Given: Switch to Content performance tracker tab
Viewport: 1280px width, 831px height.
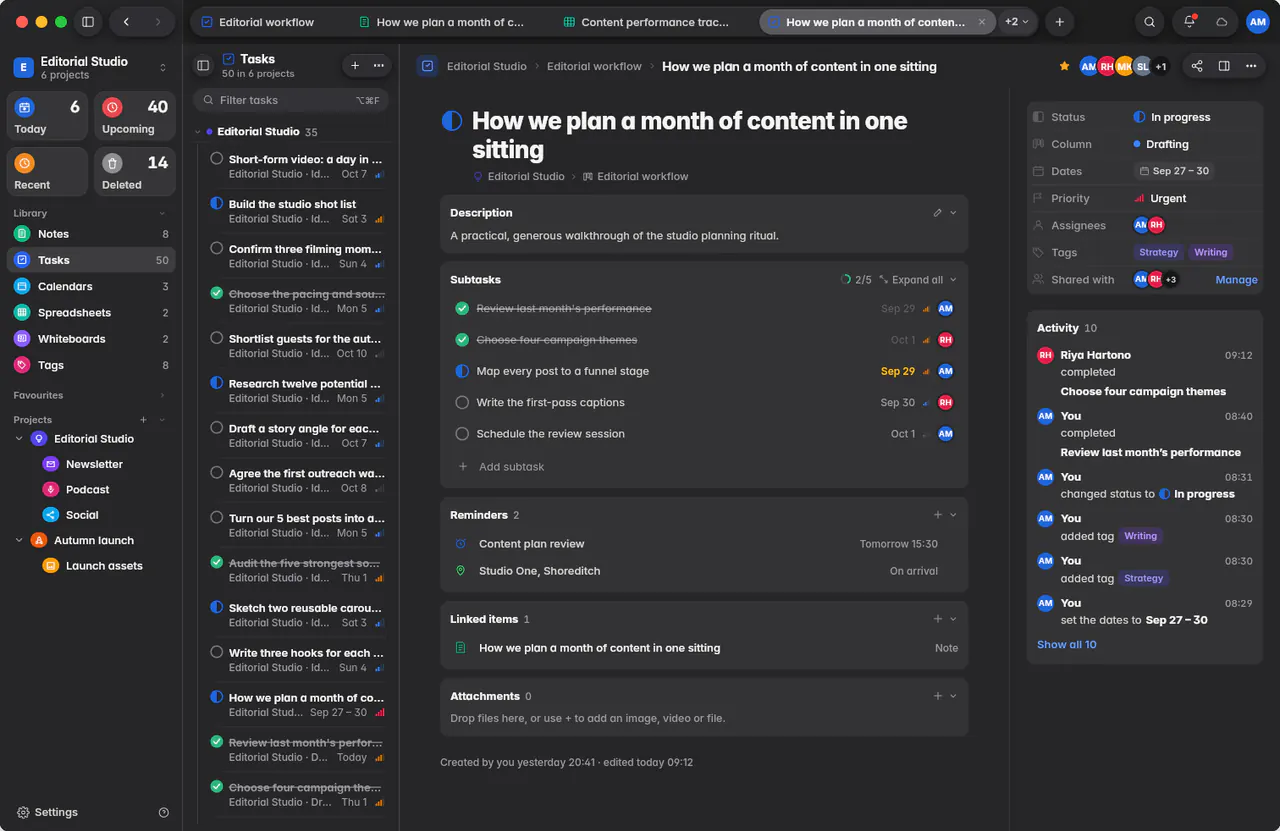Looking at the screenshot, I should 646,22.
